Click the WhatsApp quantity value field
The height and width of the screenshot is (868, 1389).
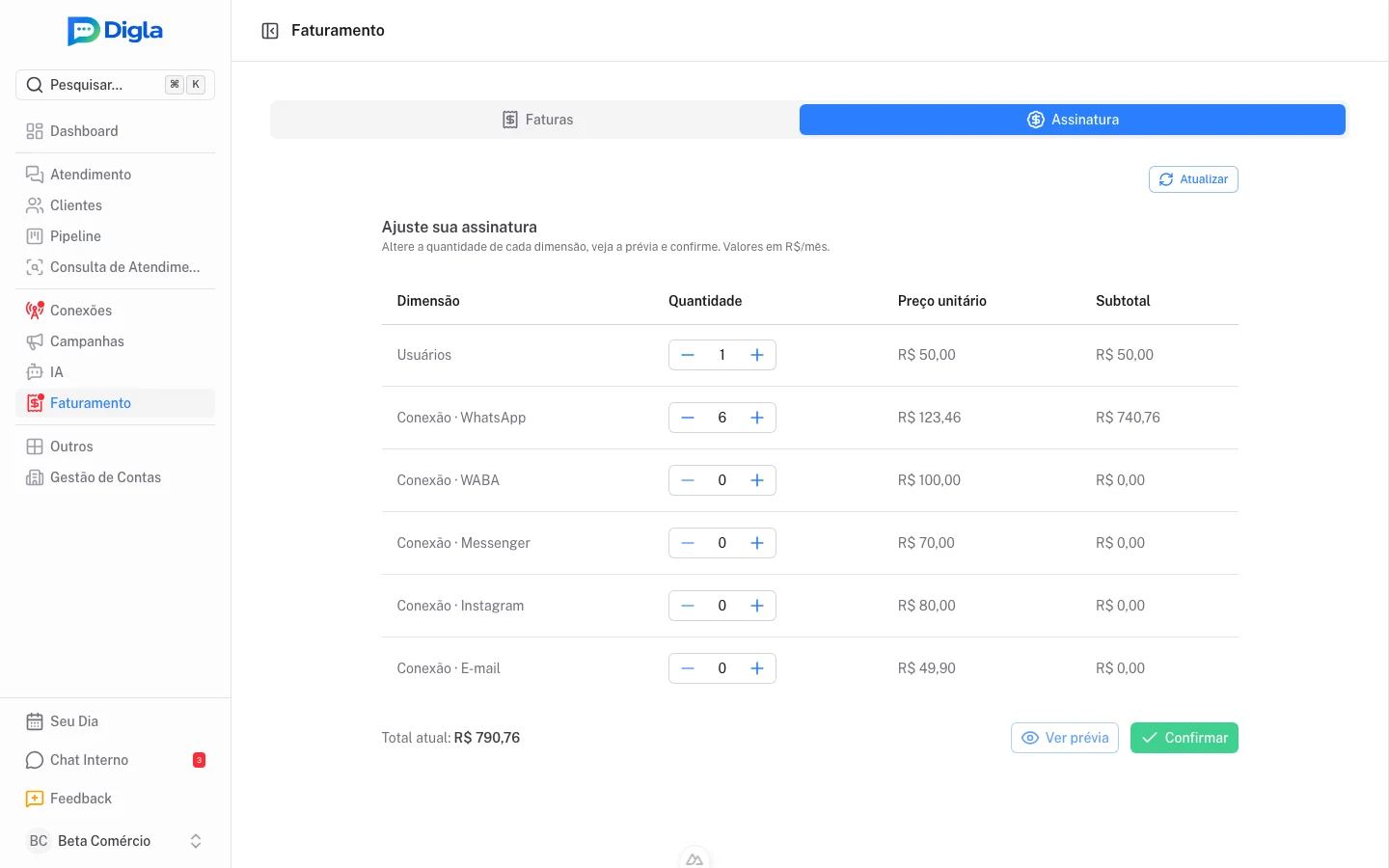[722, 418]
